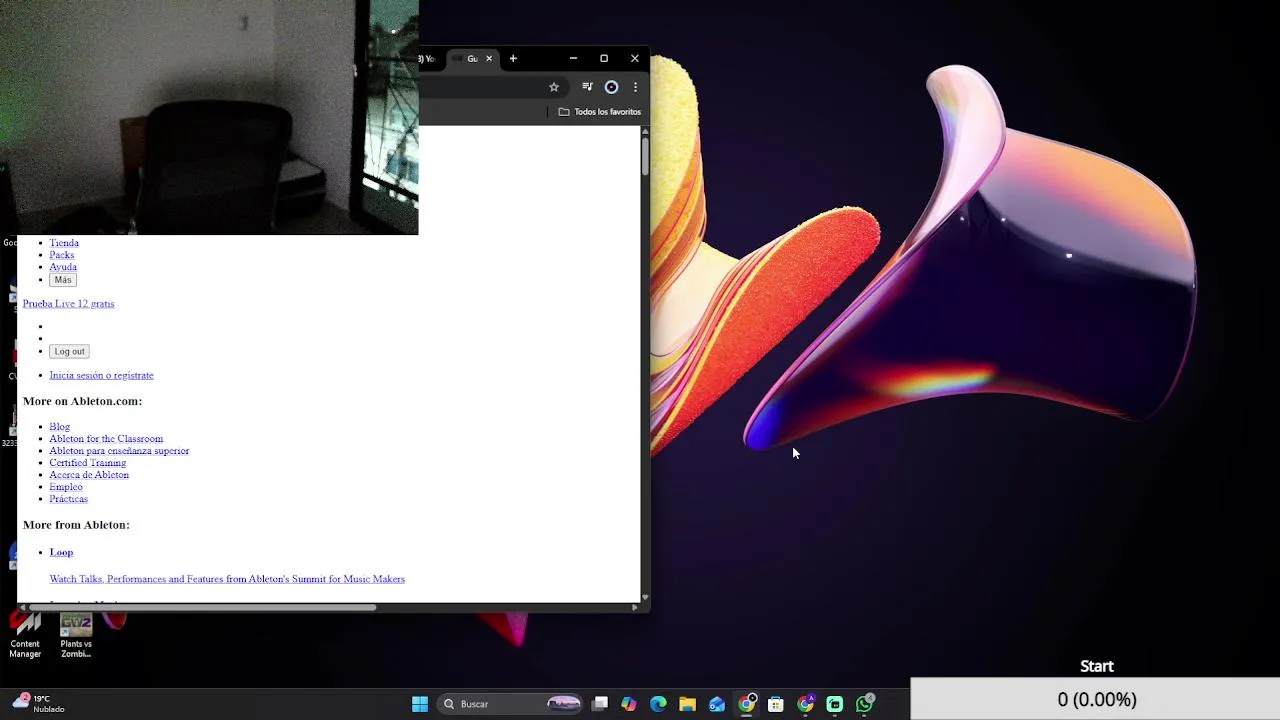Close the active 'Gu' tab
This screenshot has width=1280, height=720.
[489, 59]
